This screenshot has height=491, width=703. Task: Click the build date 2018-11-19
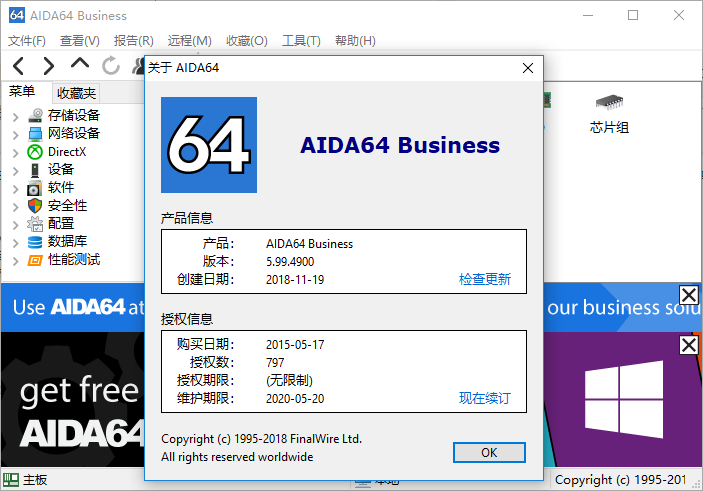[x=295, y=279]
